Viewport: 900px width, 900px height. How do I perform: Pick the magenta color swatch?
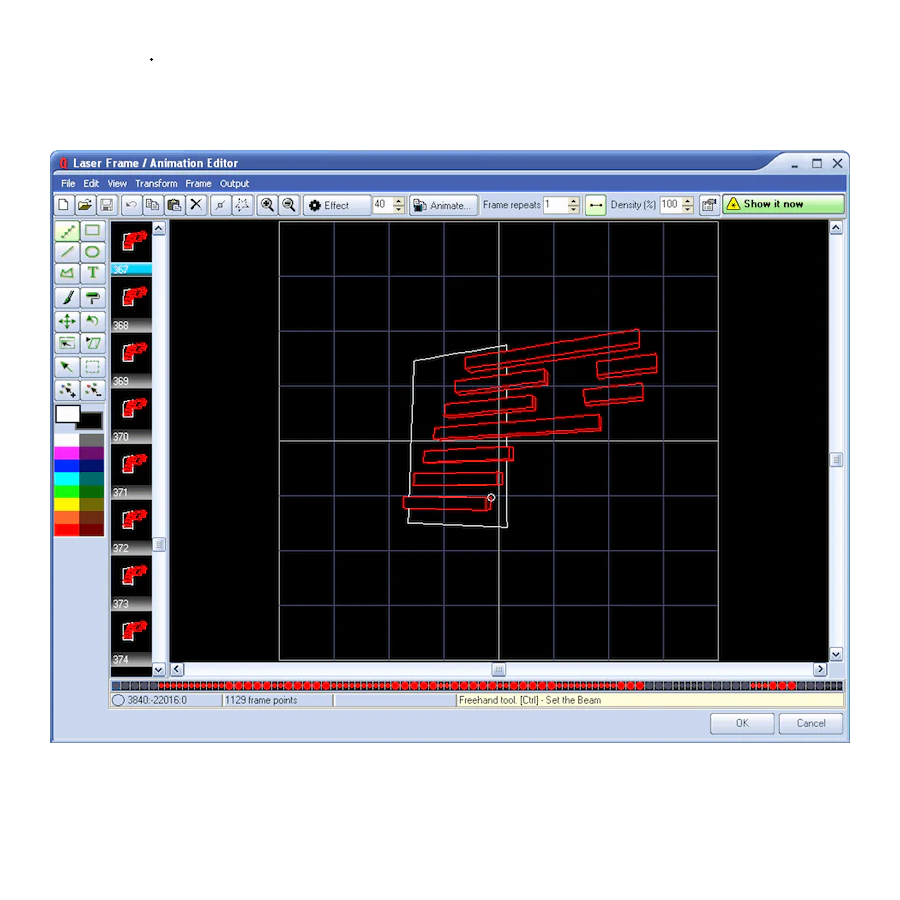[67, 453]
